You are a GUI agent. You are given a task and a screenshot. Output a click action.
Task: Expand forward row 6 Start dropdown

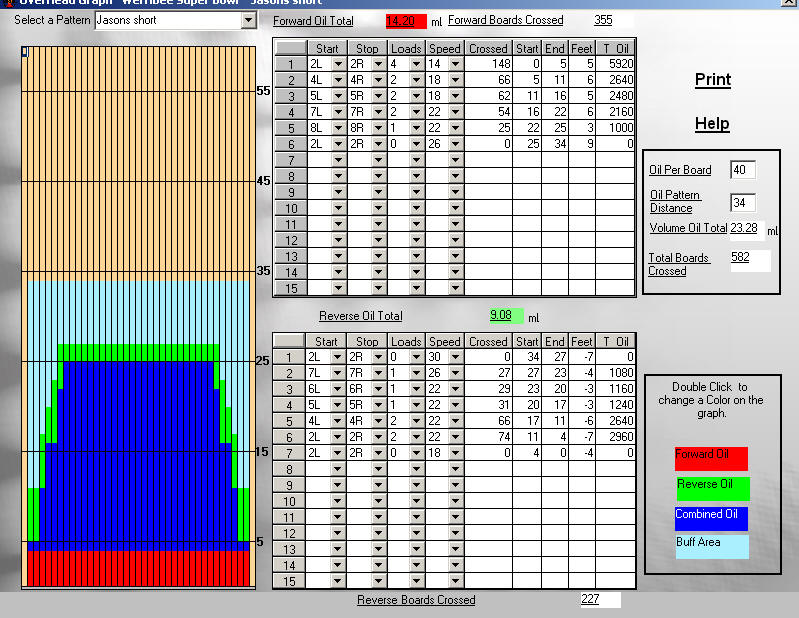pos(338,144)
